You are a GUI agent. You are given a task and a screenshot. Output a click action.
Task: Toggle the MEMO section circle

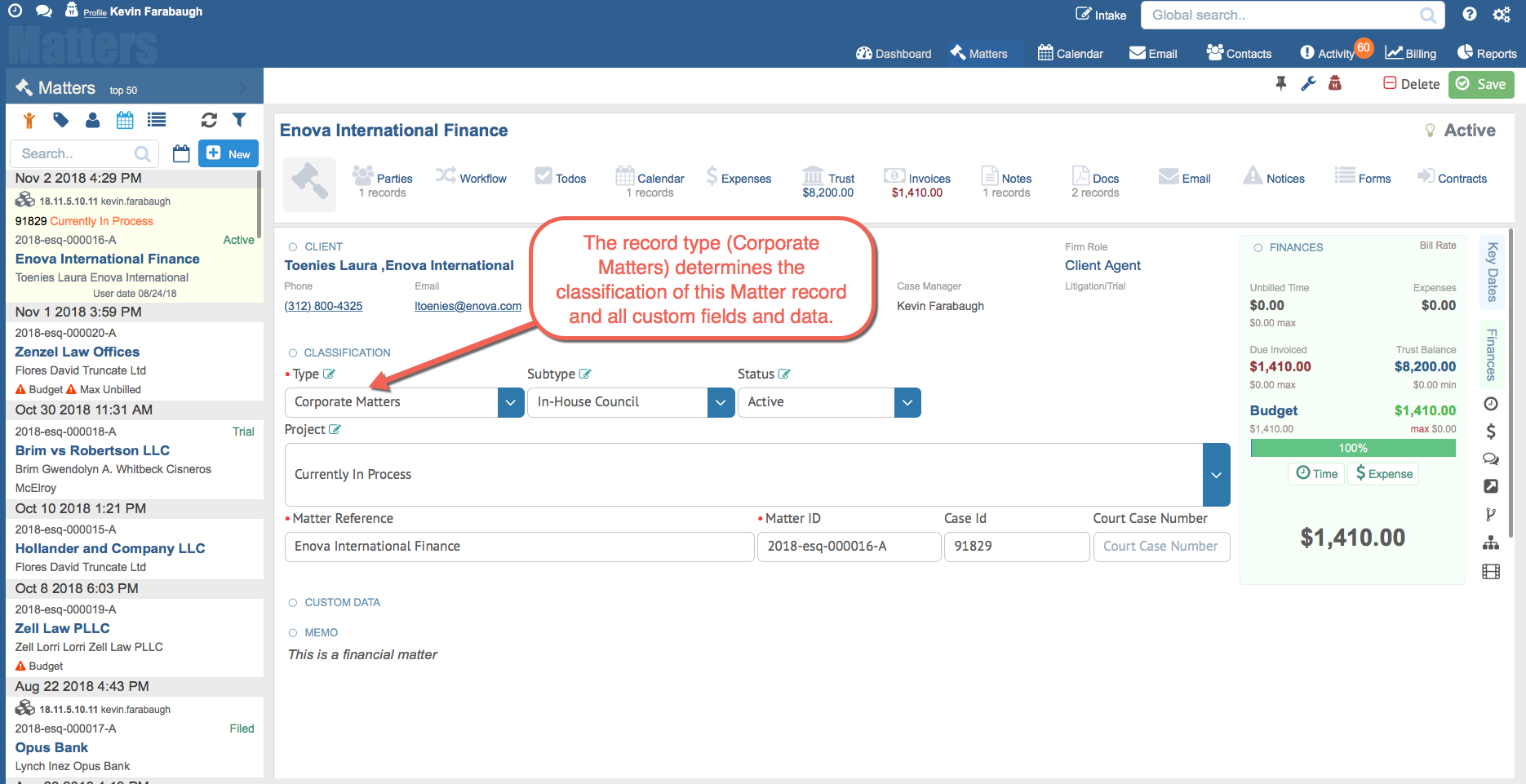tap(293, 633)
